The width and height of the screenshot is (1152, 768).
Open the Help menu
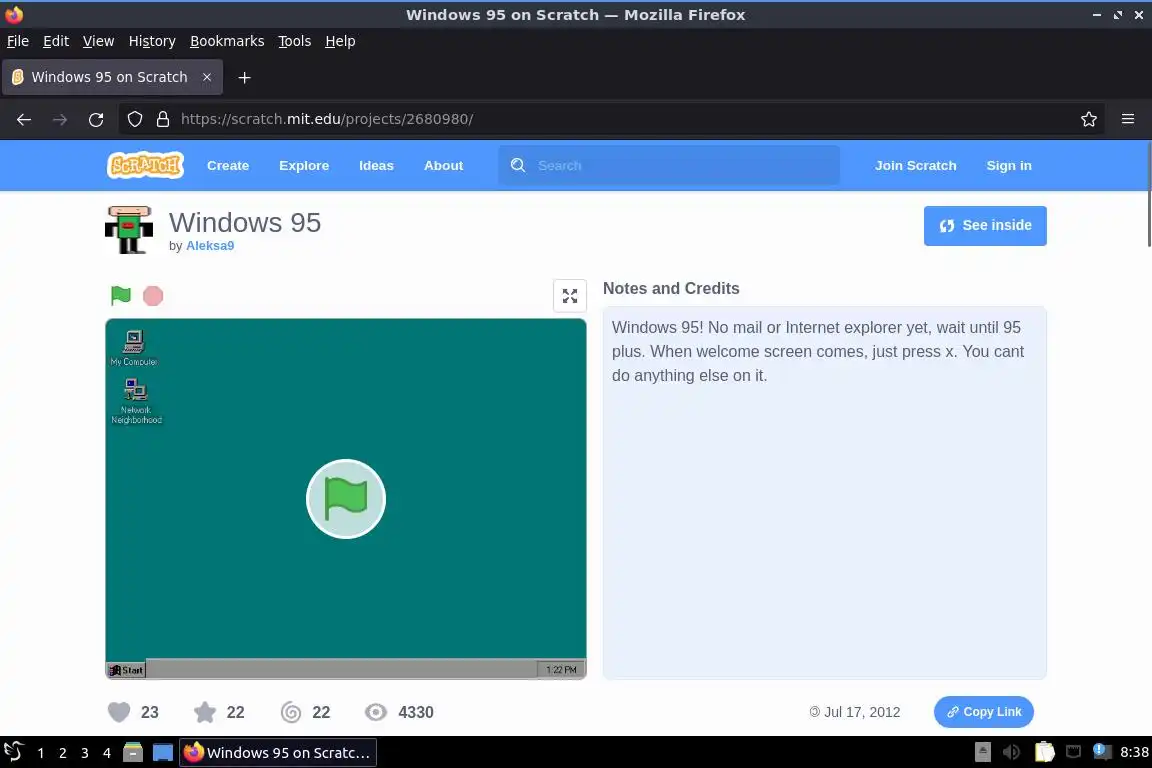[x=340, y=41]
